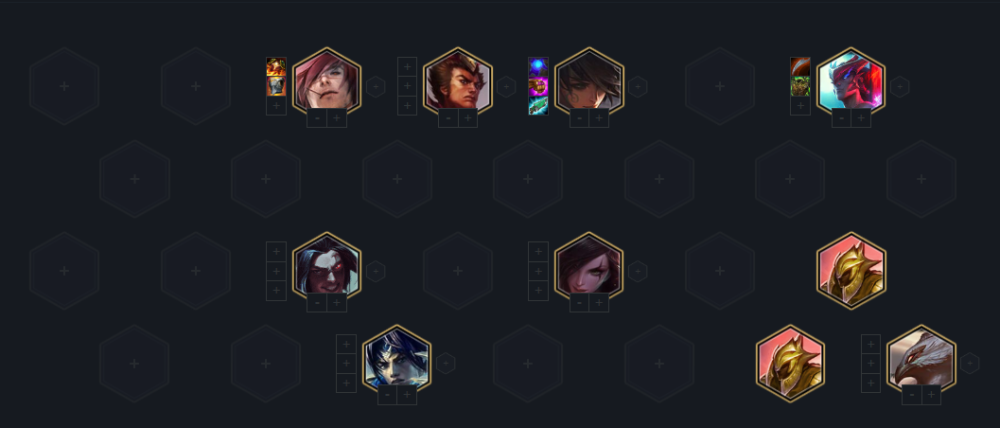Click the steel helmet item icon

click(276, 86)
